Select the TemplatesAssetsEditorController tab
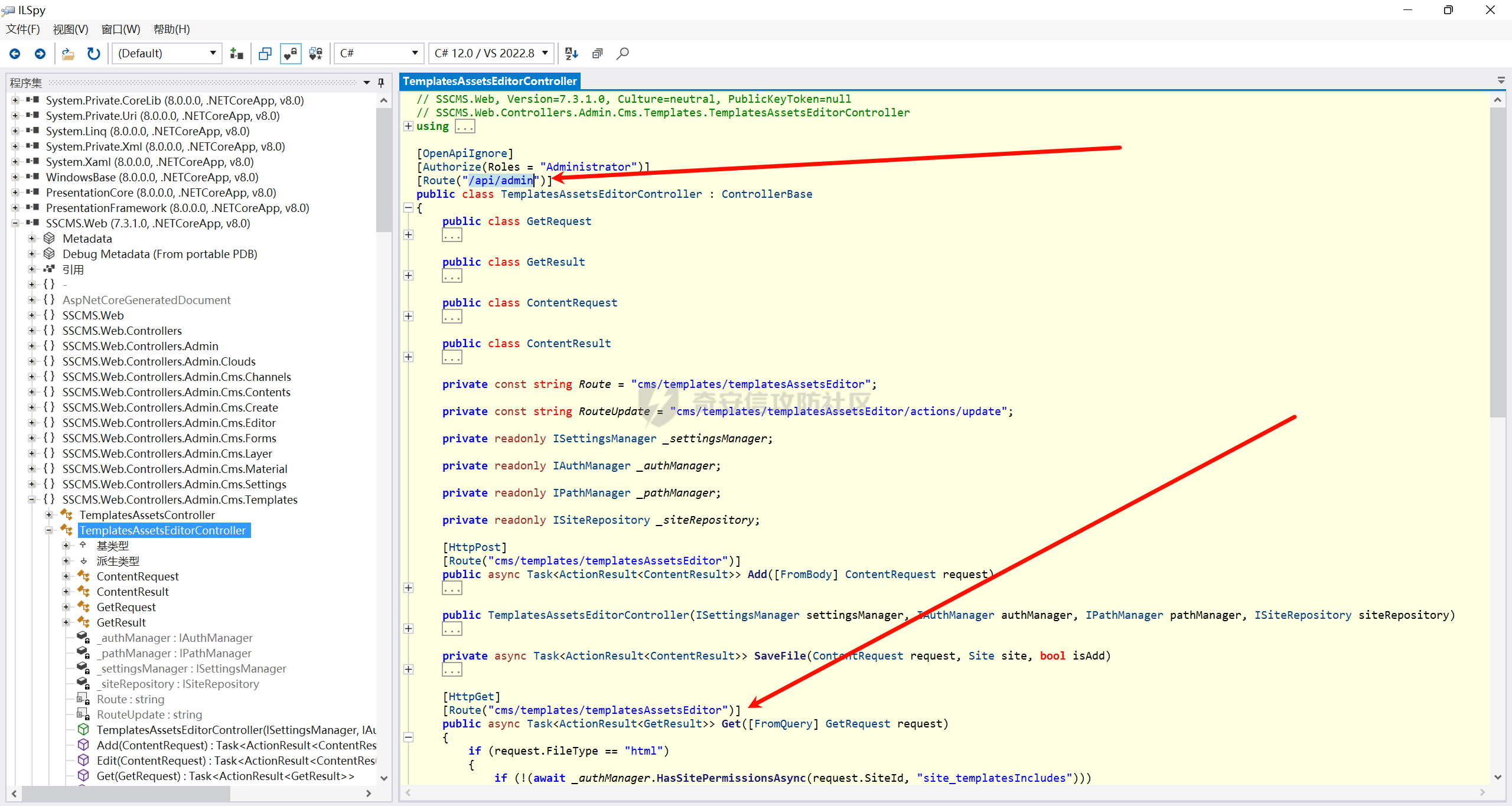 [x=490, y=81]
